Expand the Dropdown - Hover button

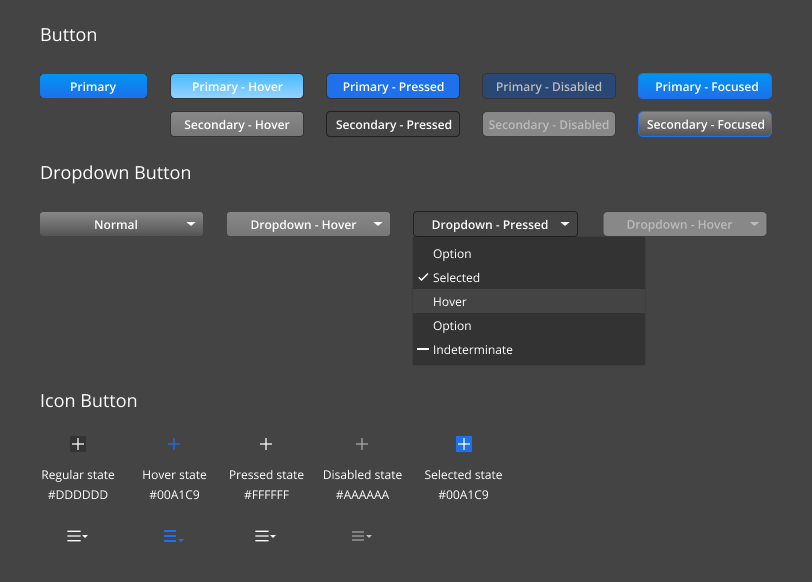pyautogui.click(x=307, y=224)
